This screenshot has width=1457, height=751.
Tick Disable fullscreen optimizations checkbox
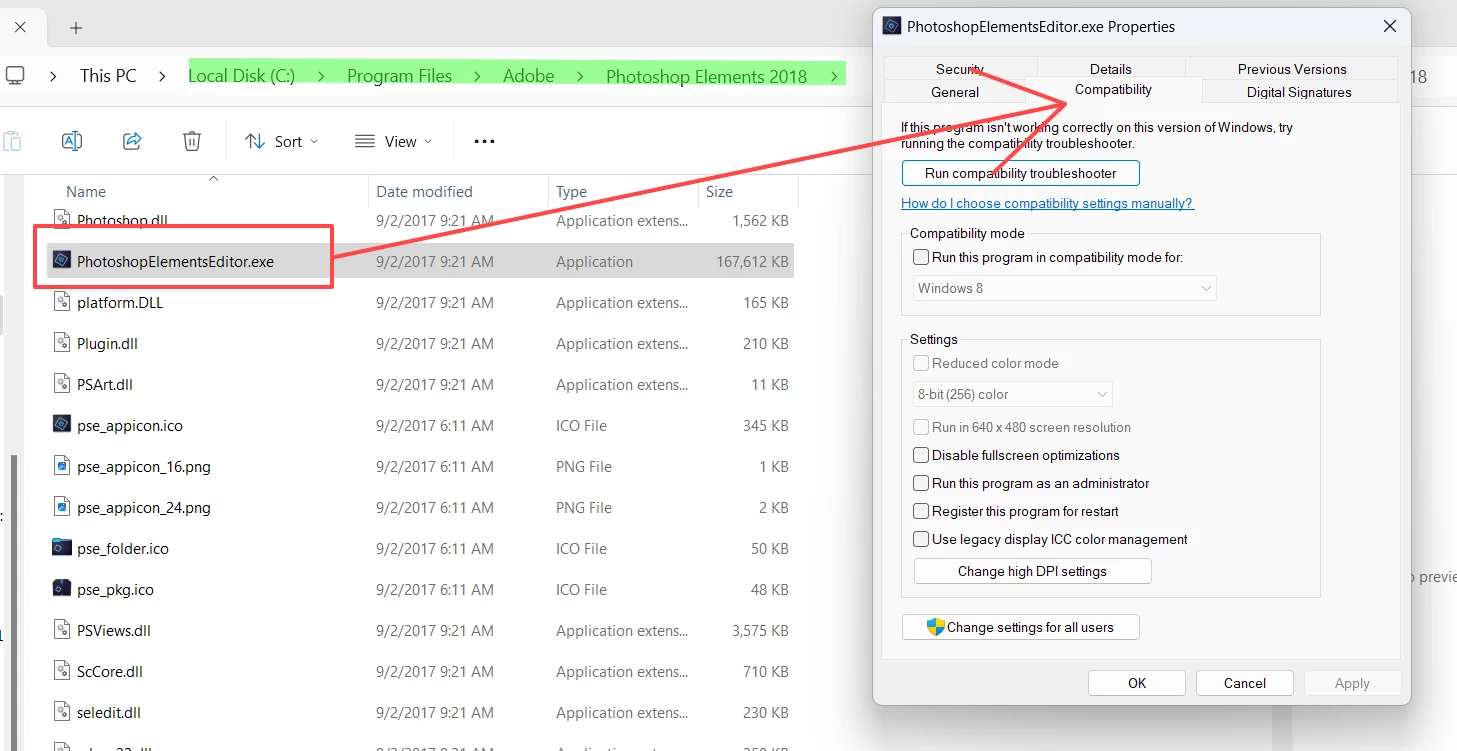921,455
